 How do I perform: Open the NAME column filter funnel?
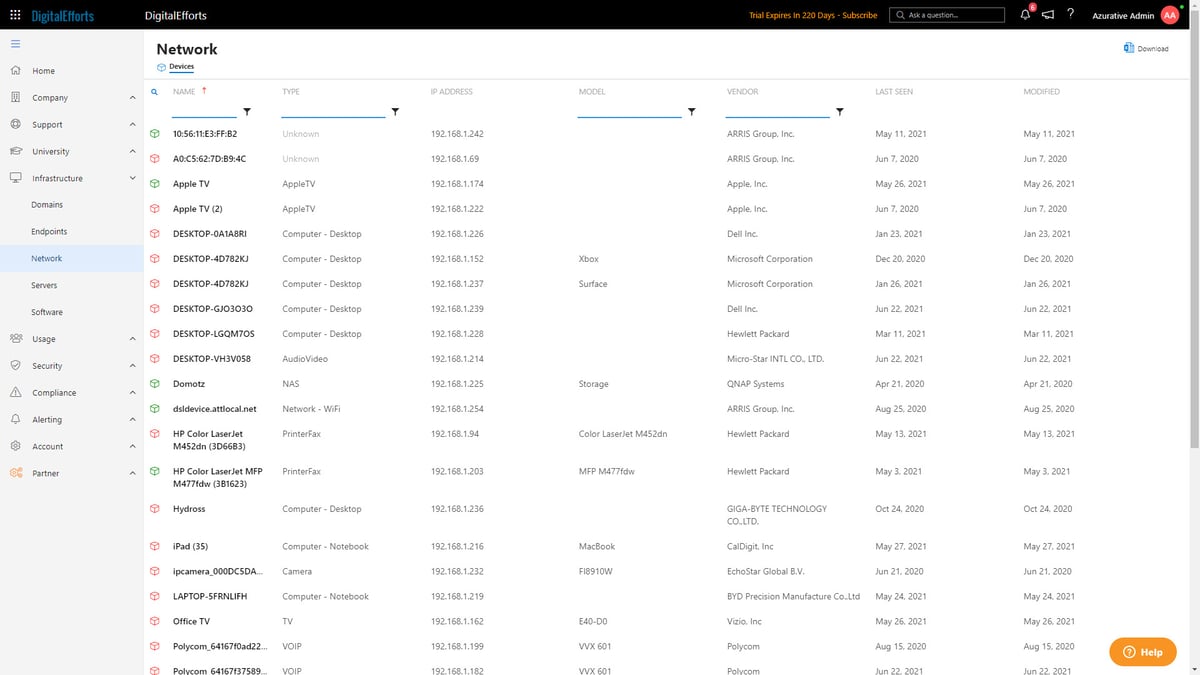click(247, 112)
